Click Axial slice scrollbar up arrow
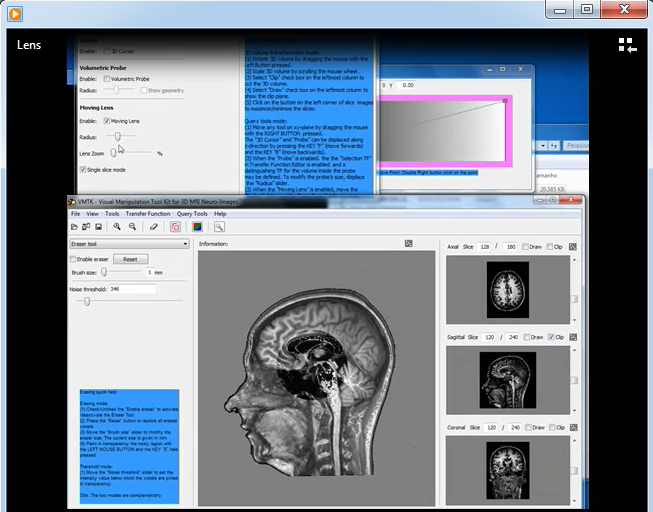Viewport: 653px width, 512px height. 575,260
